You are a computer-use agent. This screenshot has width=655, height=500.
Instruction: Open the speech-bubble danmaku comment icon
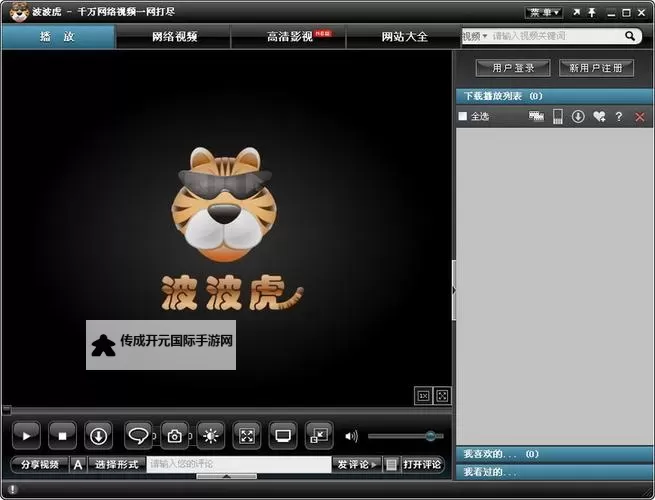[x=138, y=436]
